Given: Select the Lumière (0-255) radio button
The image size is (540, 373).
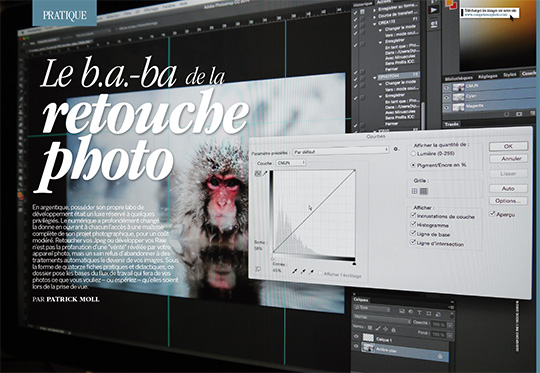Looking at the screenshot, I should 413,154.
